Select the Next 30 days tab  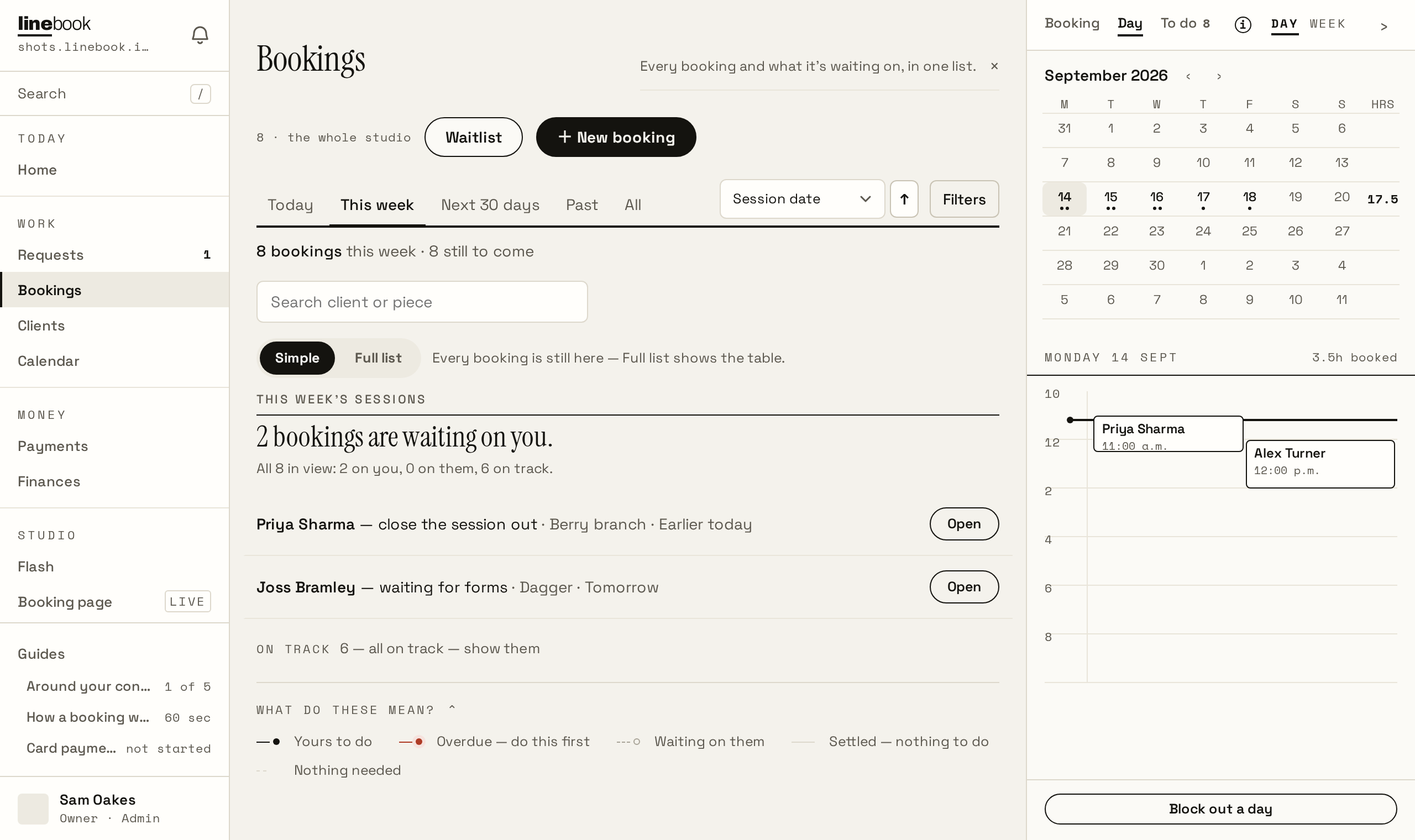(x=490, y=205)
